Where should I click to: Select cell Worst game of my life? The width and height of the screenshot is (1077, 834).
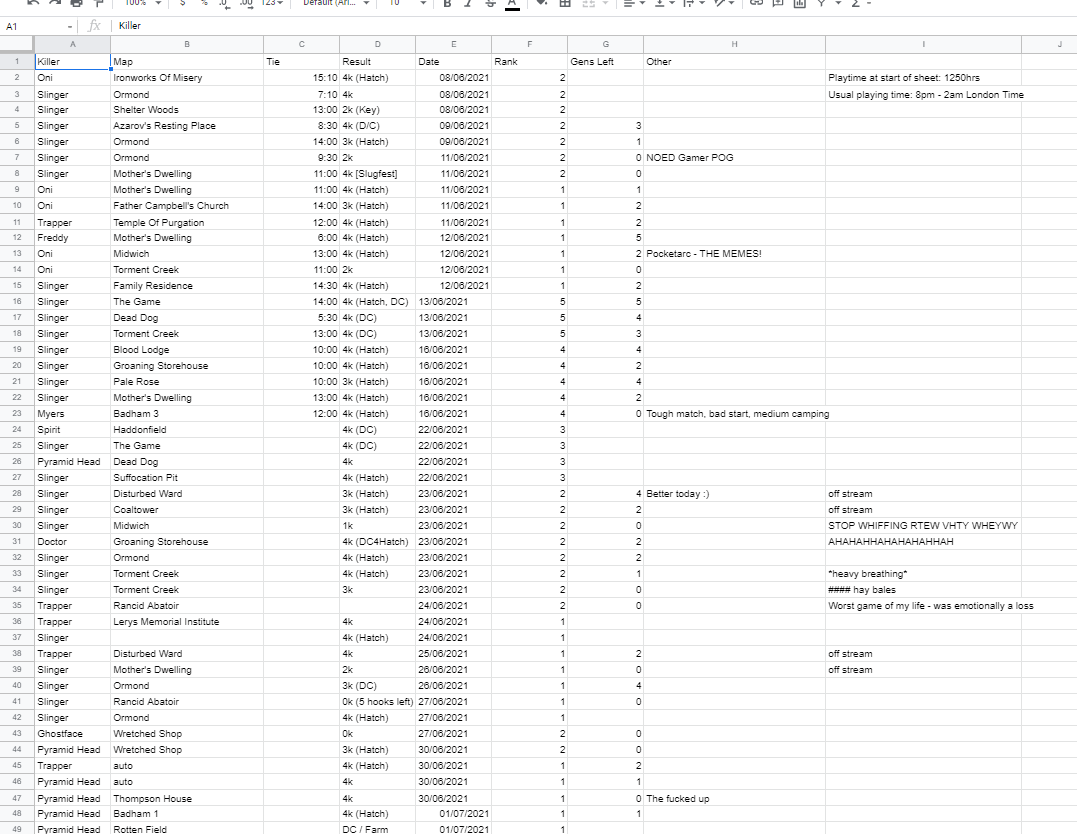[923, 605]
